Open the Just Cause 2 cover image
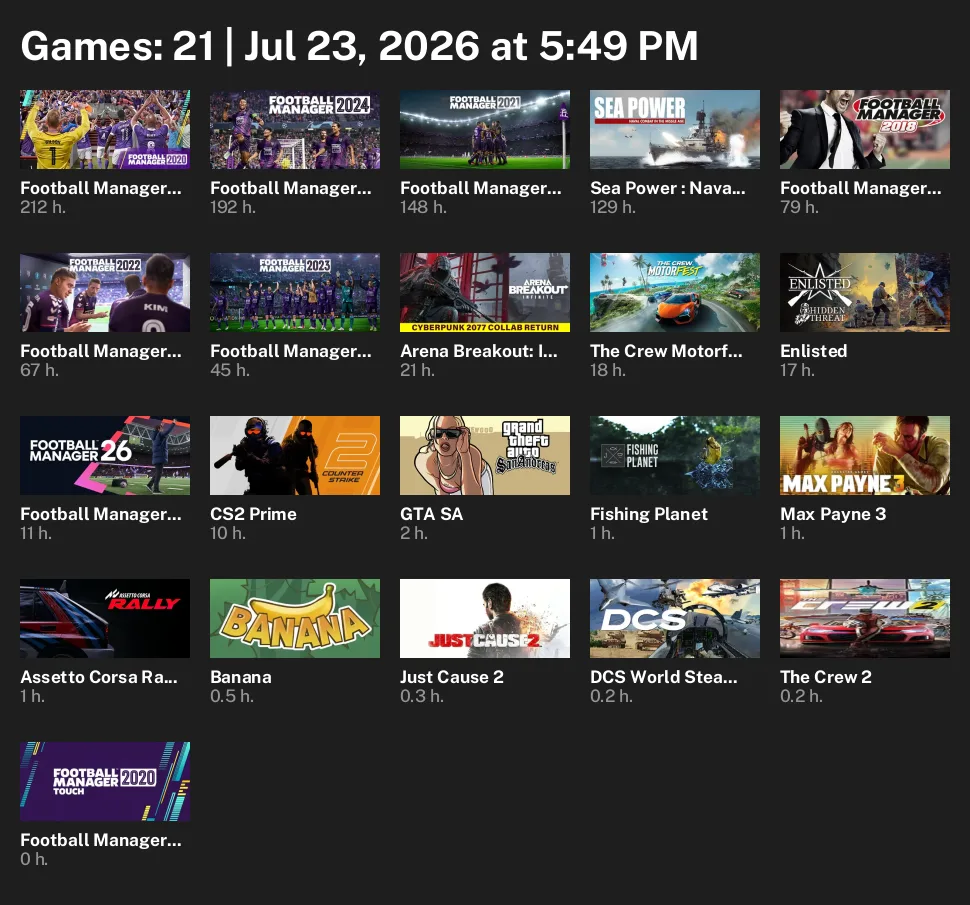970x905 pixels. coord(485,618)
